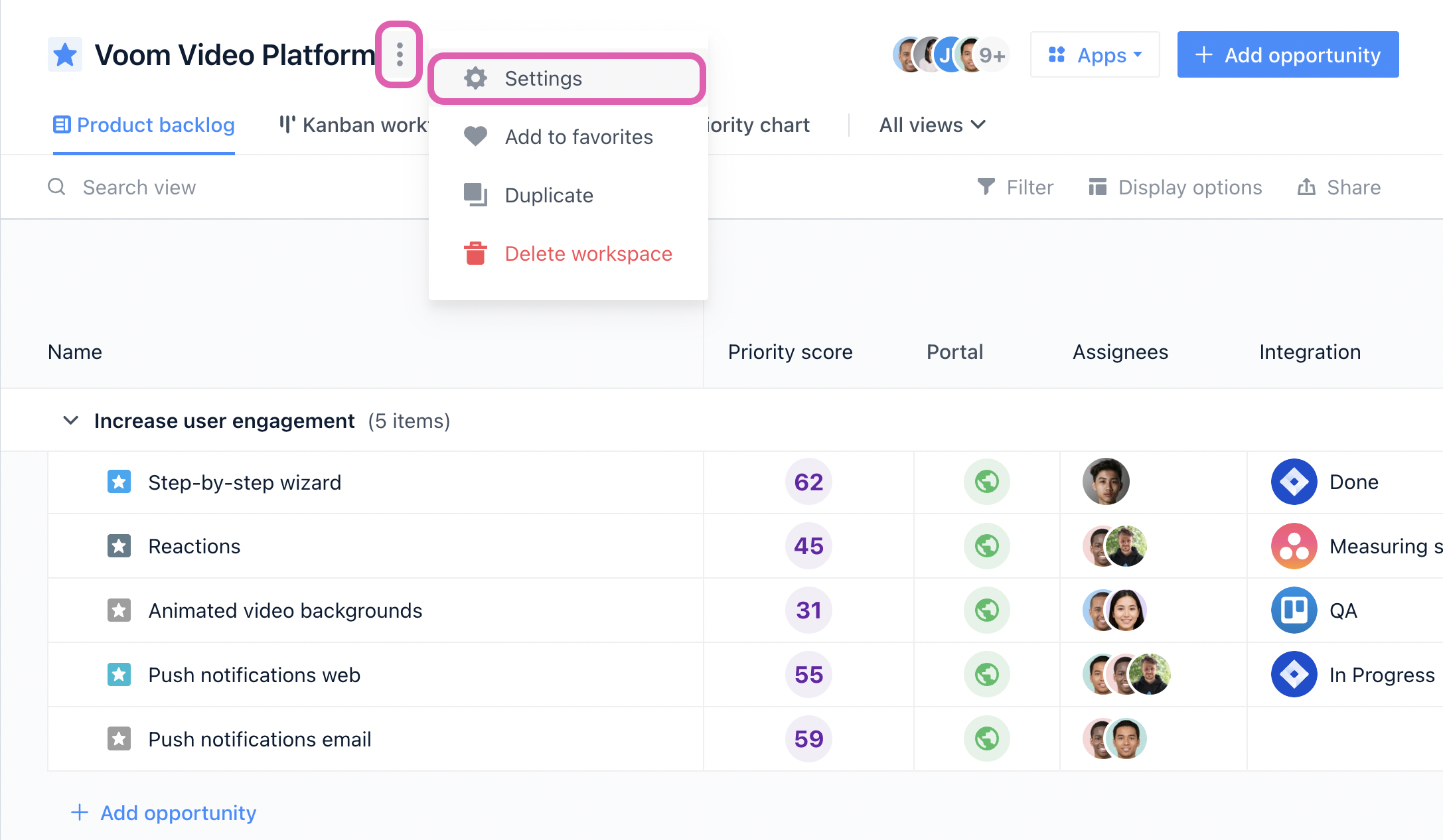Click the In Progress integration status
The height and width of the screenshot is (840, 1443).
point(1382,675)
